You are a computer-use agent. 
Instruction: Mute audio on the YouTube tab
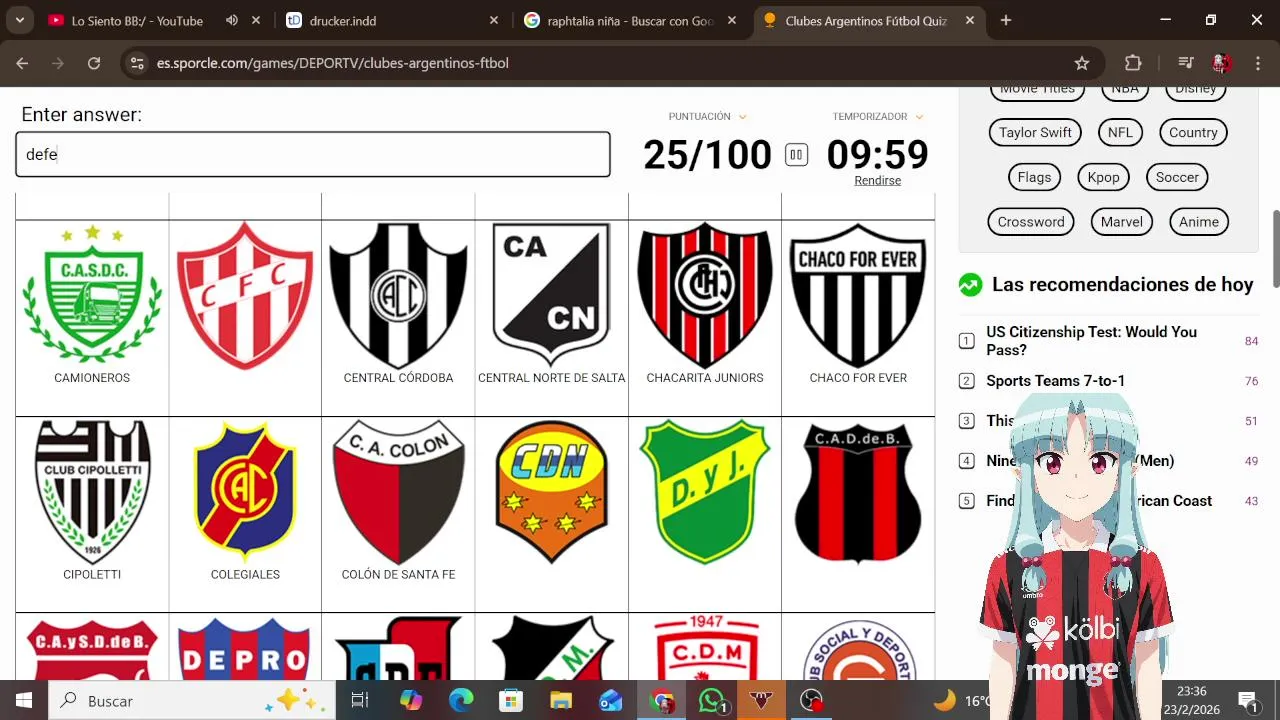pyautogui.click(x=232, y=21)
